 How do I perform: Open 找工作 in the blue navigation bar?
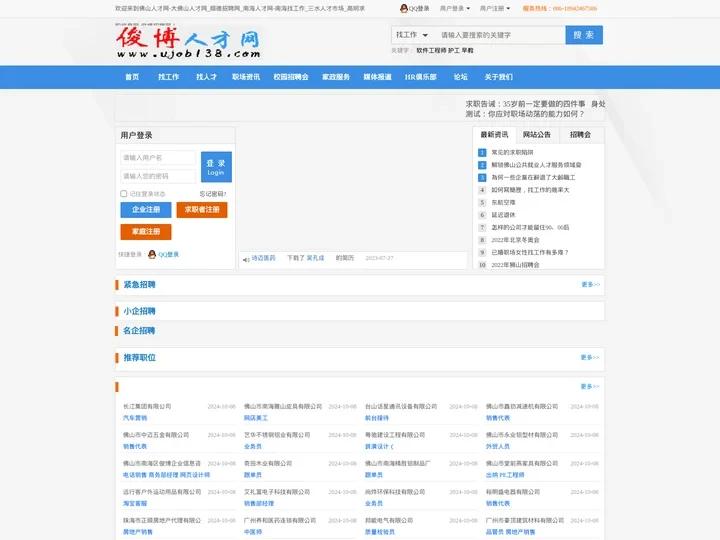pos(169,77)
